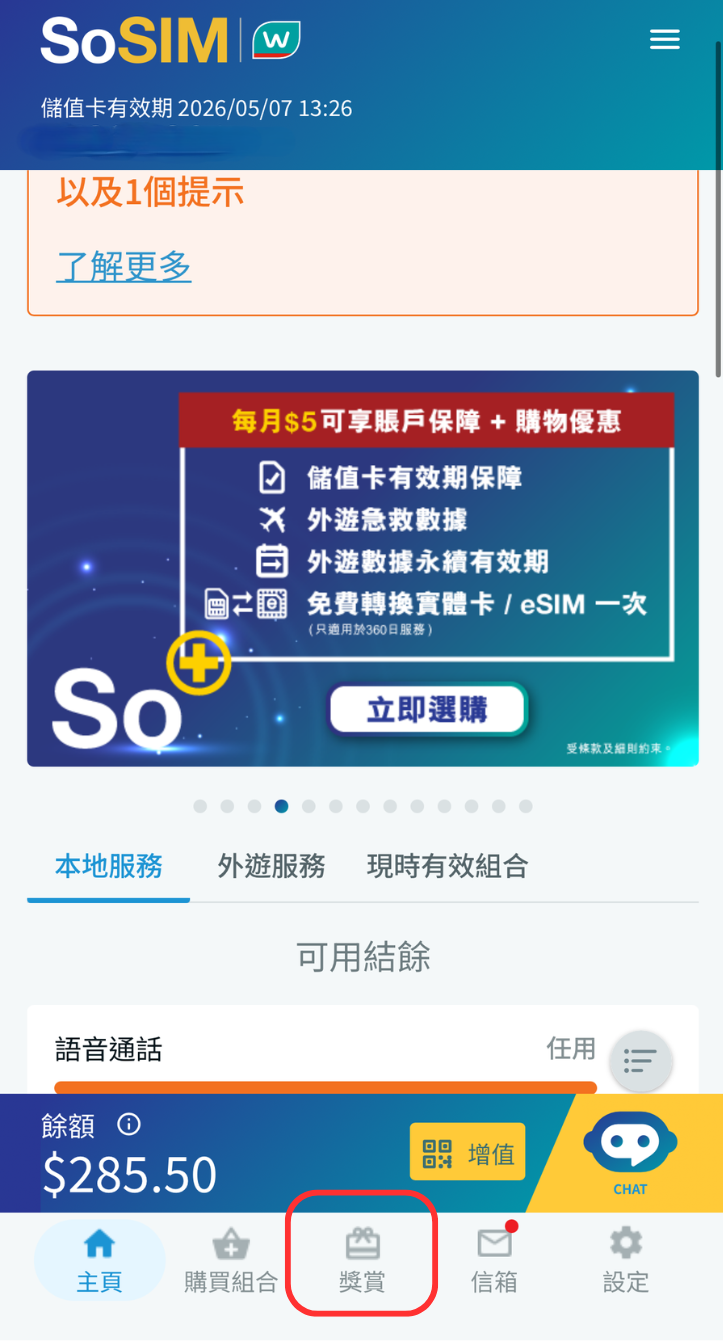Open 設定 gear settings
Image resolution: width=723 pixels, height=1341 pixels.
pyautogui.click(x=626, y=1260)
